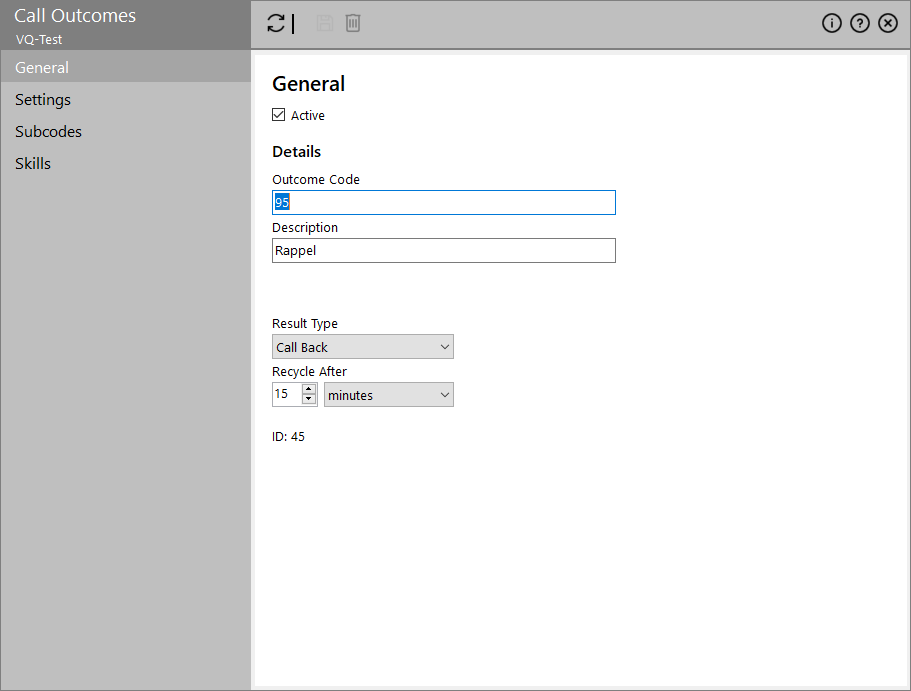Click the trash delete icon

353,24
